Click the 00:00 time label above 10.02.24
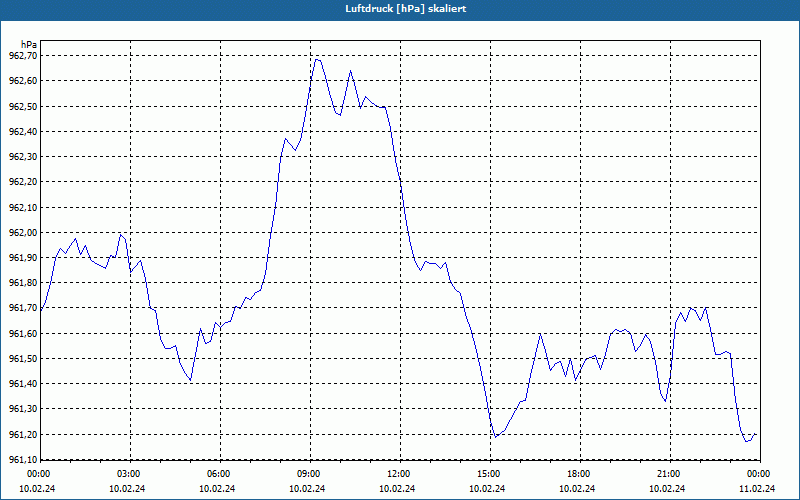 click(37, 474)
